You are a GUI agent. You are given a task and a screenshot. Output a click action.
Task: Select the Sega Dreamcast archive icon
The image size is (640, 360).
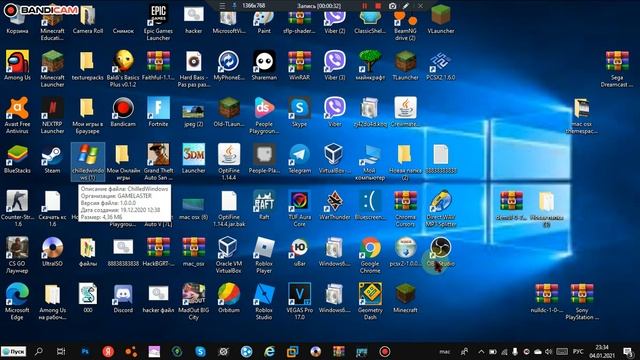(617, 69)
